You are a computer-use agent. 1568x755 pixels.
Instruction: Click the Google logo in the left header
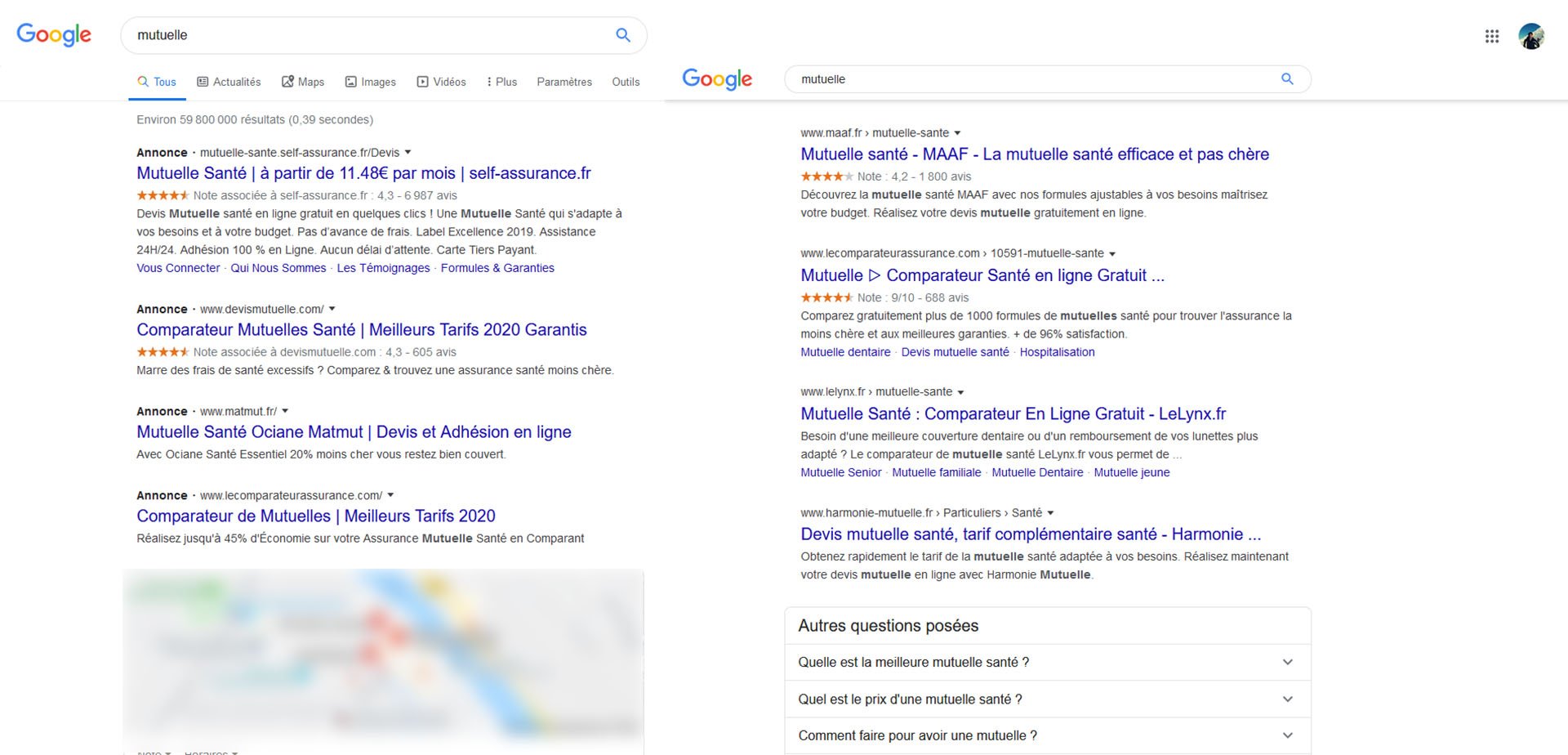(54, 34)
